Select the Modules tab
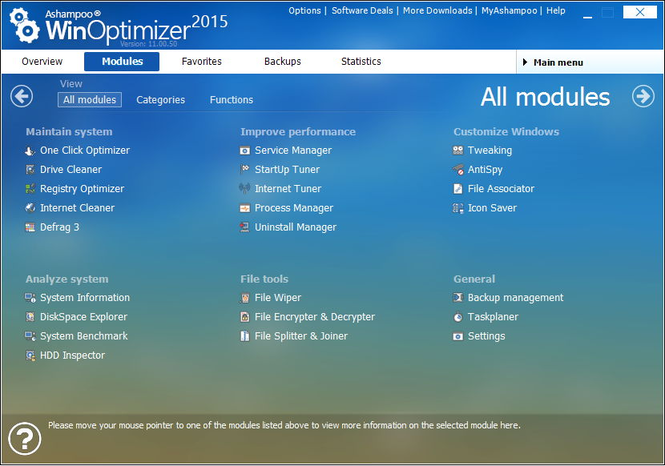This screenshot has width=665, height=466. [122, 61]
